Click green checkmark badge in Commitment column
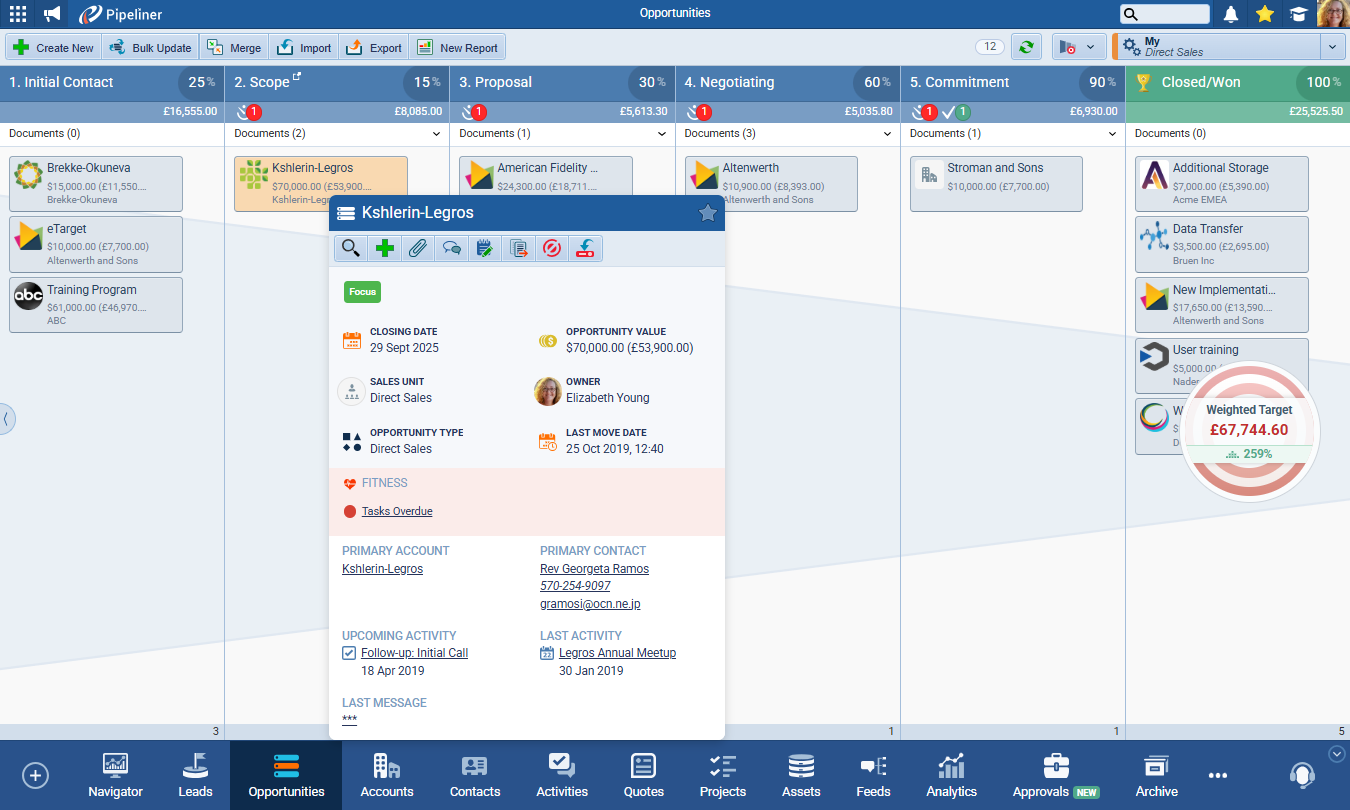This screenshot has height=810, width=1350. coord(962,112)
